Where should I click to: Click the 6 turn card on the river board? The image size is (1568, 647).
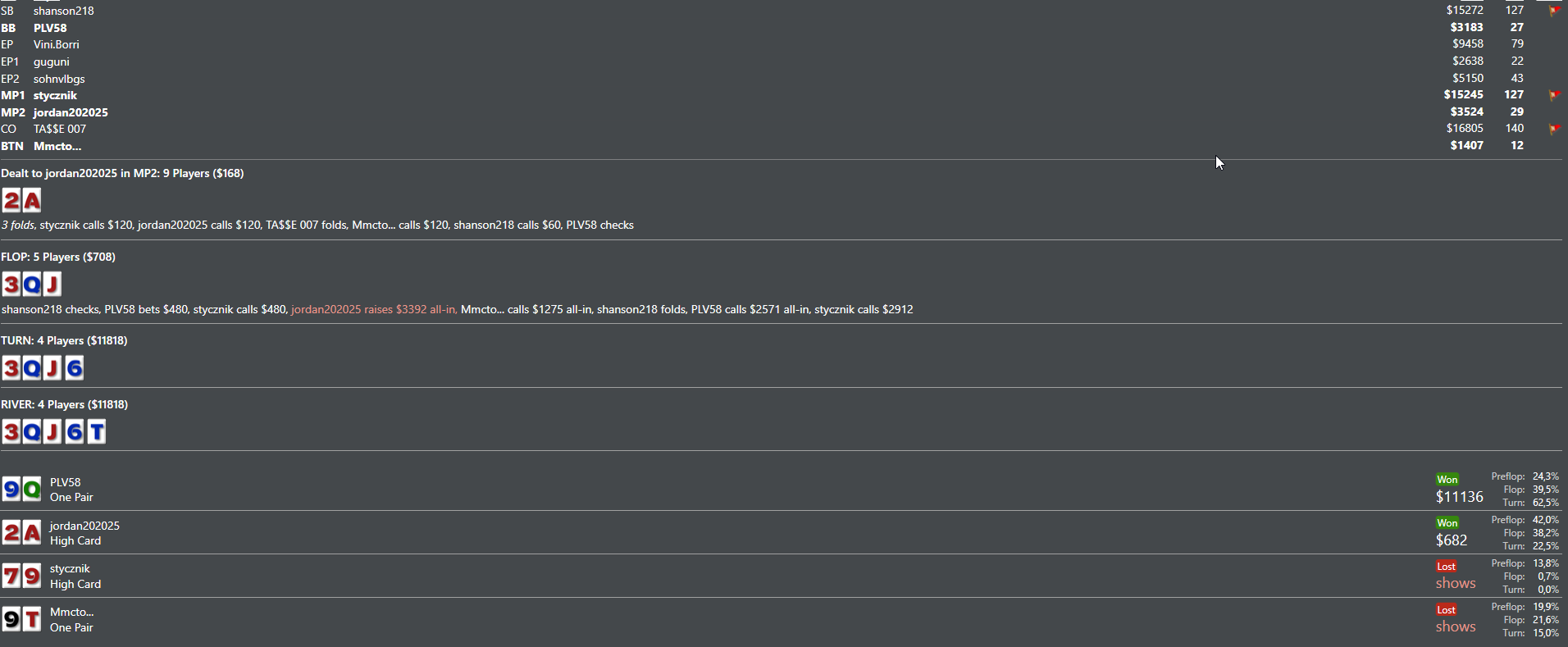coord(75,431)
